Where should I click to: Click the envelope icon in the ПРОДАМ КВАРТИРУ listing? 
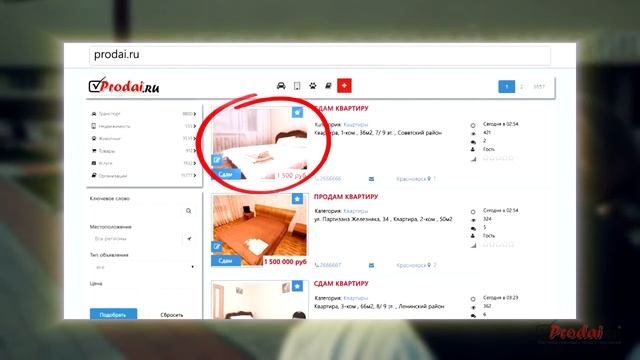[x=371, y=265]
